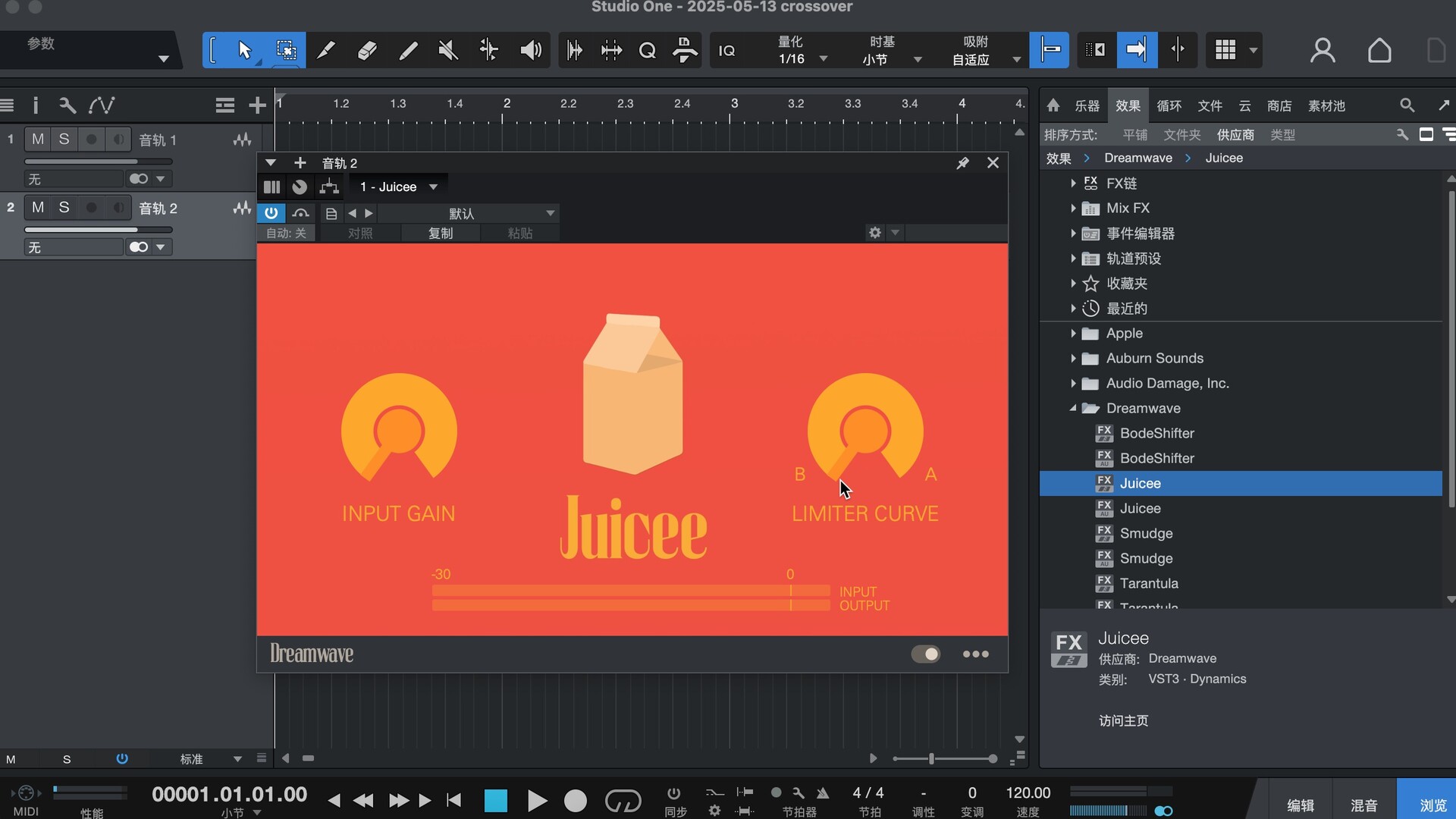Select the Mute tool
Viewport: 1456px width, 819px height.
[x=448, y=50]
